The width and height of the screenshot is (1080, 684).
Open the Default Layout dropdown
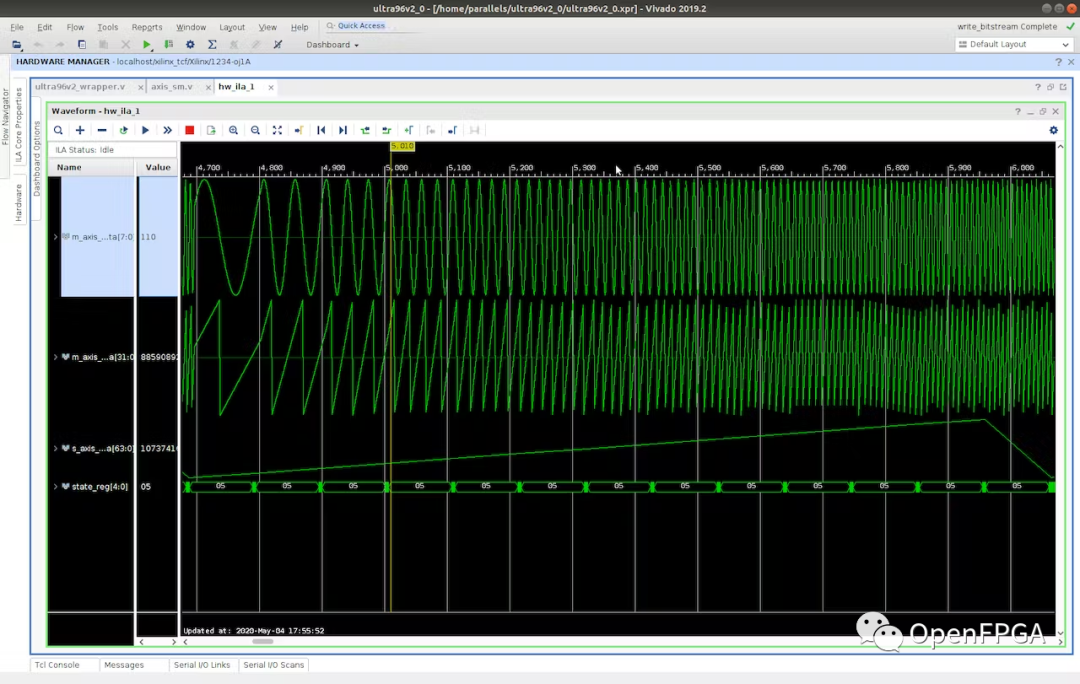1011,44
